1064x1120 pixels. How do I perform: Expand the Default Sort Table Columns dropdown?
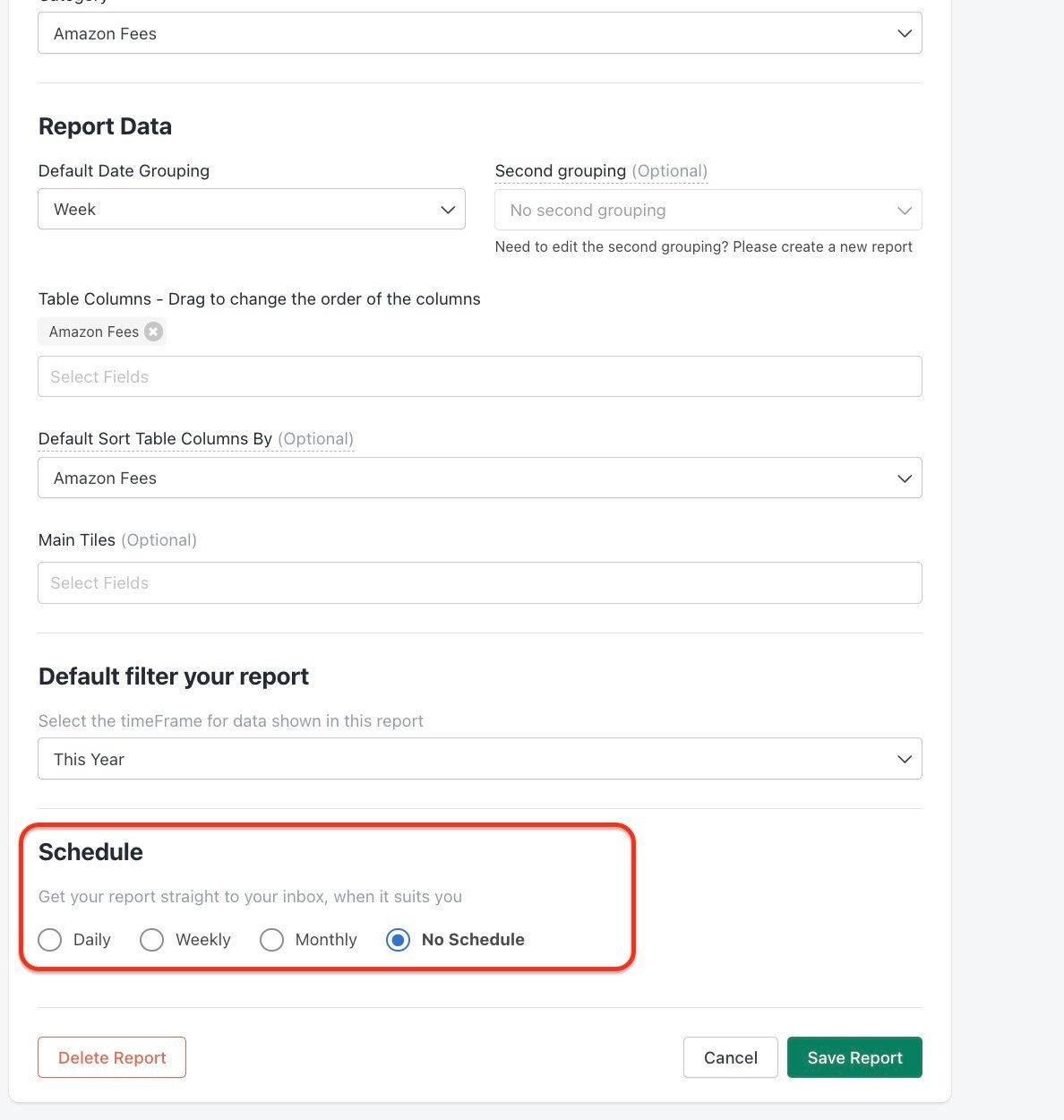pos(480,478)
